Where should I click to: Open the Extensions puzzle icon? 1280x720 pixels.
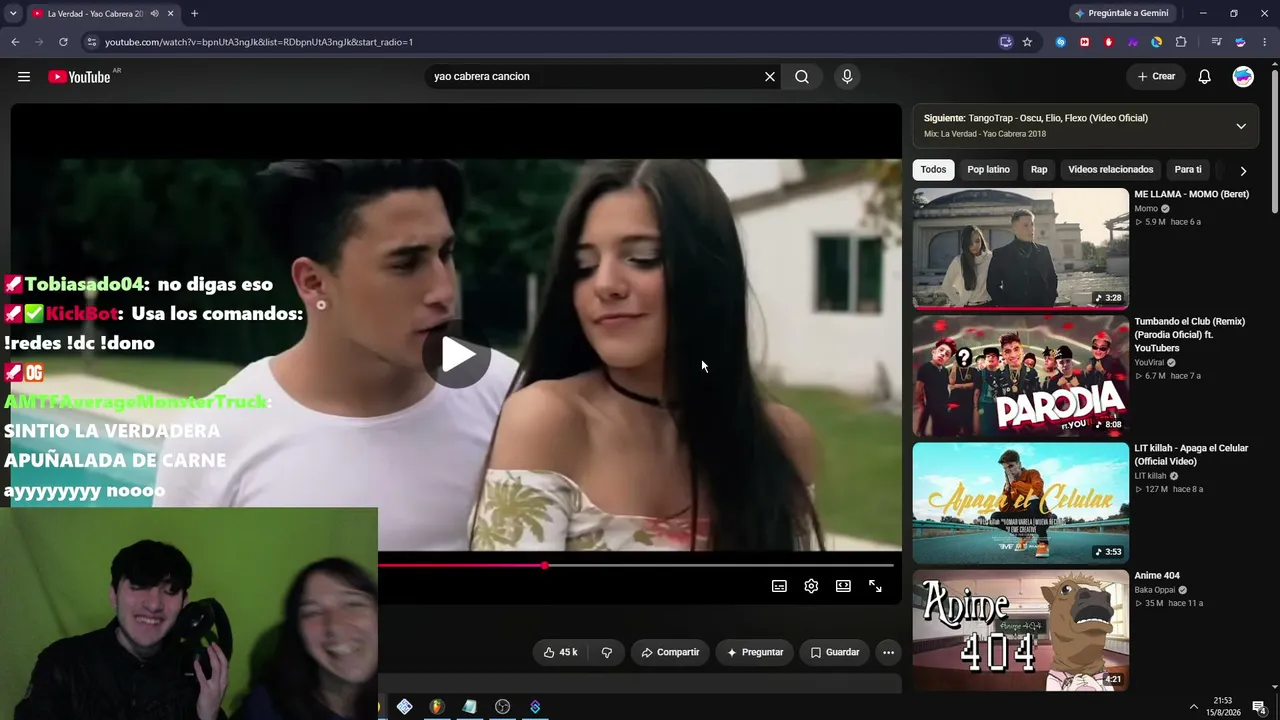tap(1180, 42)
